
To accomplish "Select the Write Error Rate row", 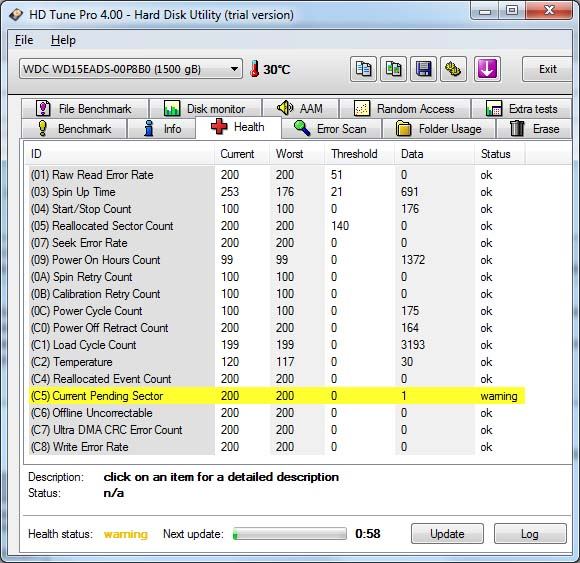I will pos(277,447).
